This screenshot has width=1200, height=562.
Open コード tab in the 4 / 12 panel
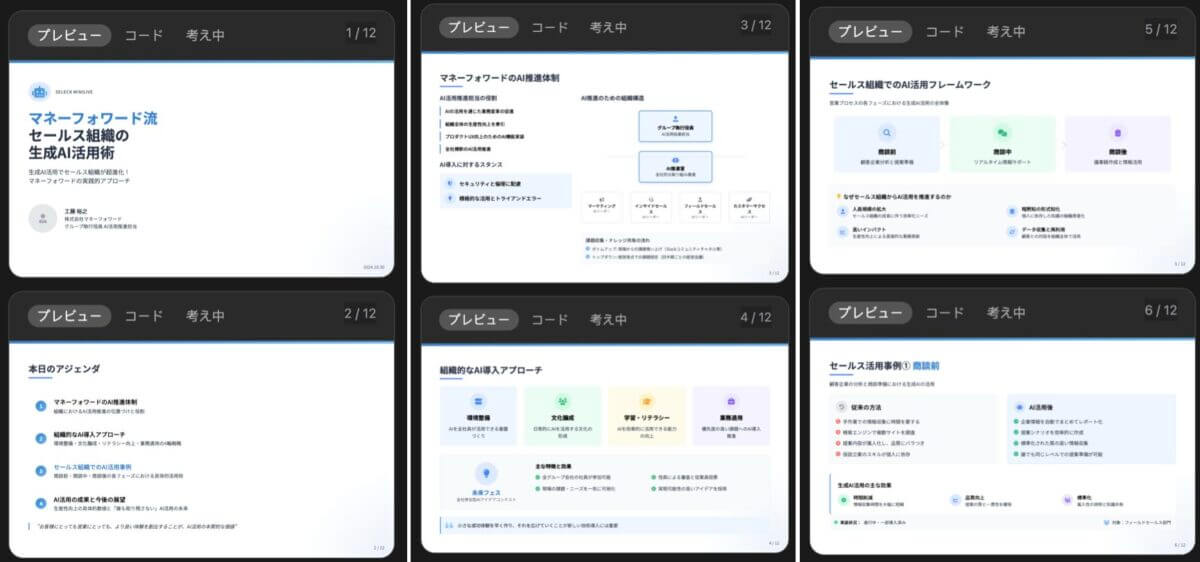point(550,319)
